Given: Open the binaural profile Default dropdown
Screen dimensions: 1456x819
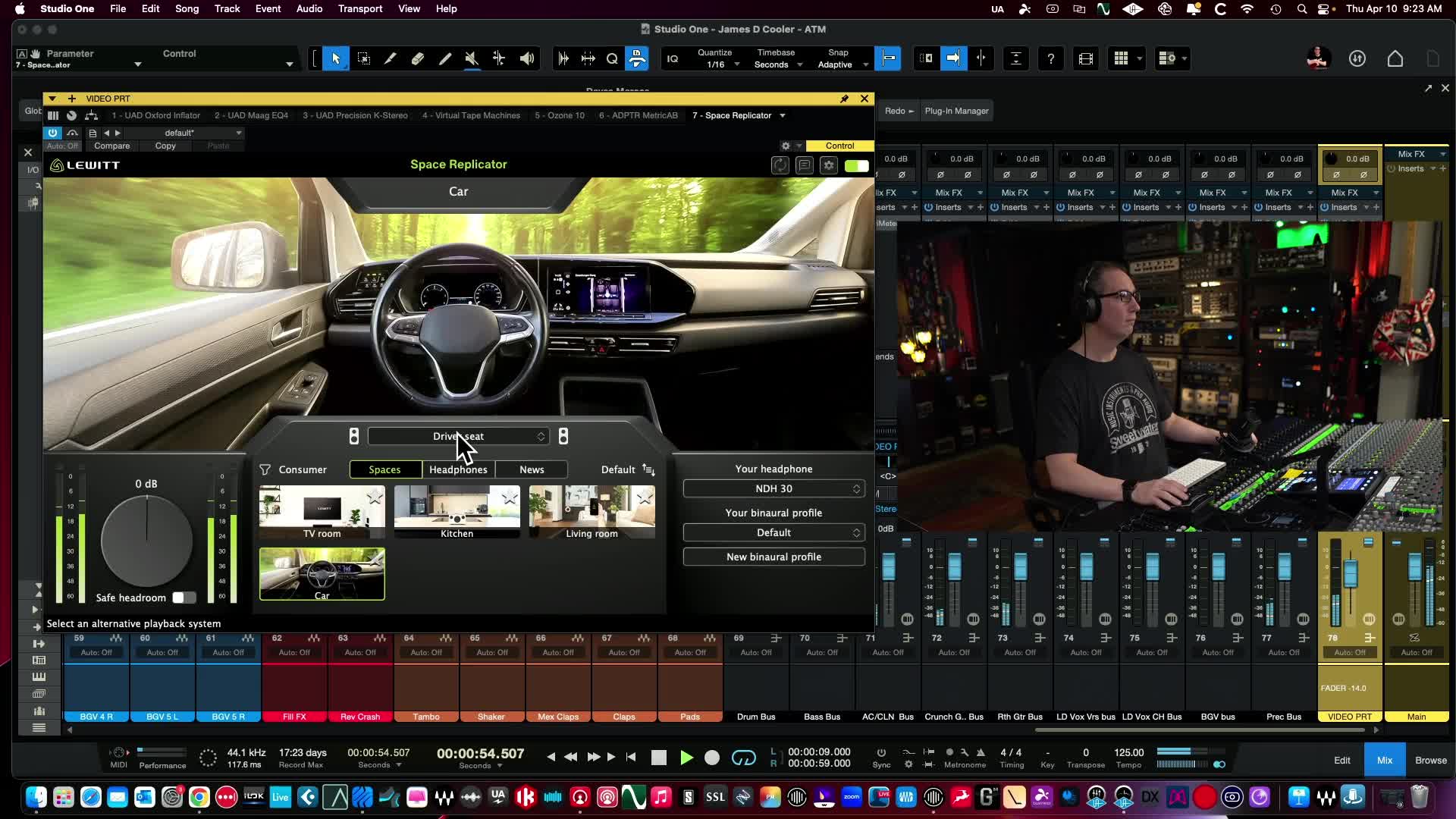Looking at the screenshot, I should [773, 533].
